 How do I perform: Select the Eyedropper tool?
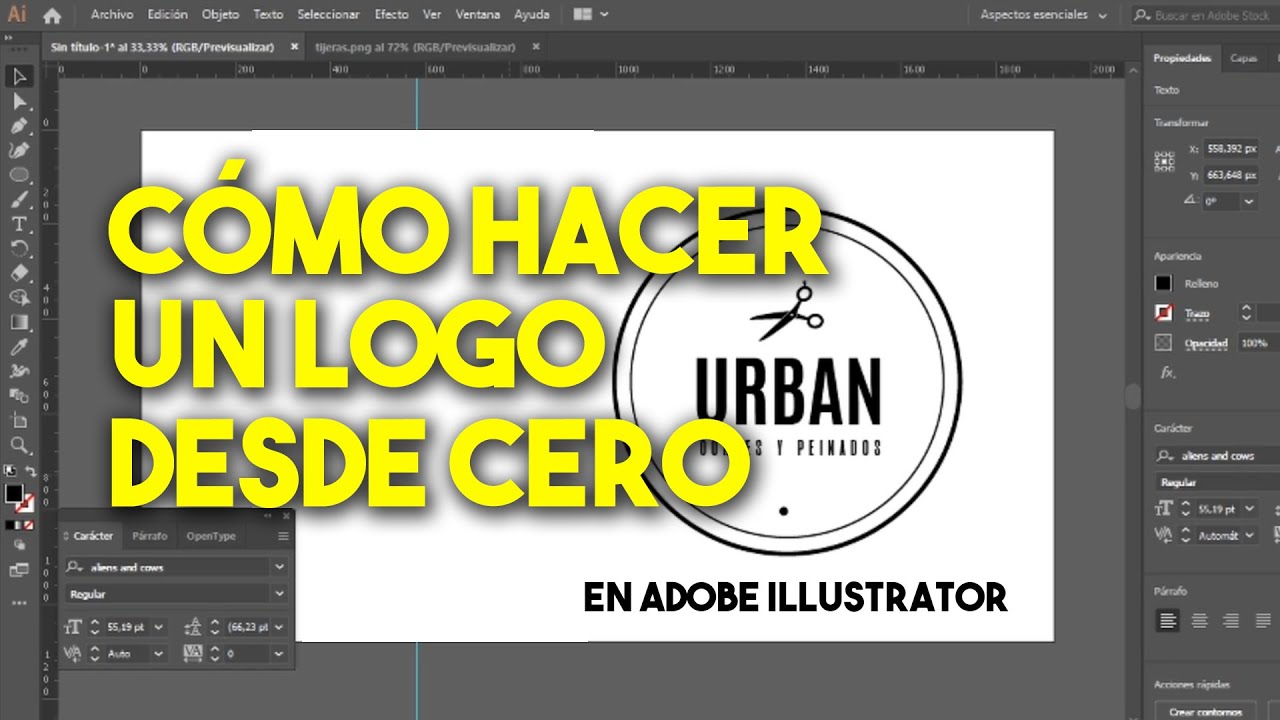pyautogui.click(x=19, y=346)
